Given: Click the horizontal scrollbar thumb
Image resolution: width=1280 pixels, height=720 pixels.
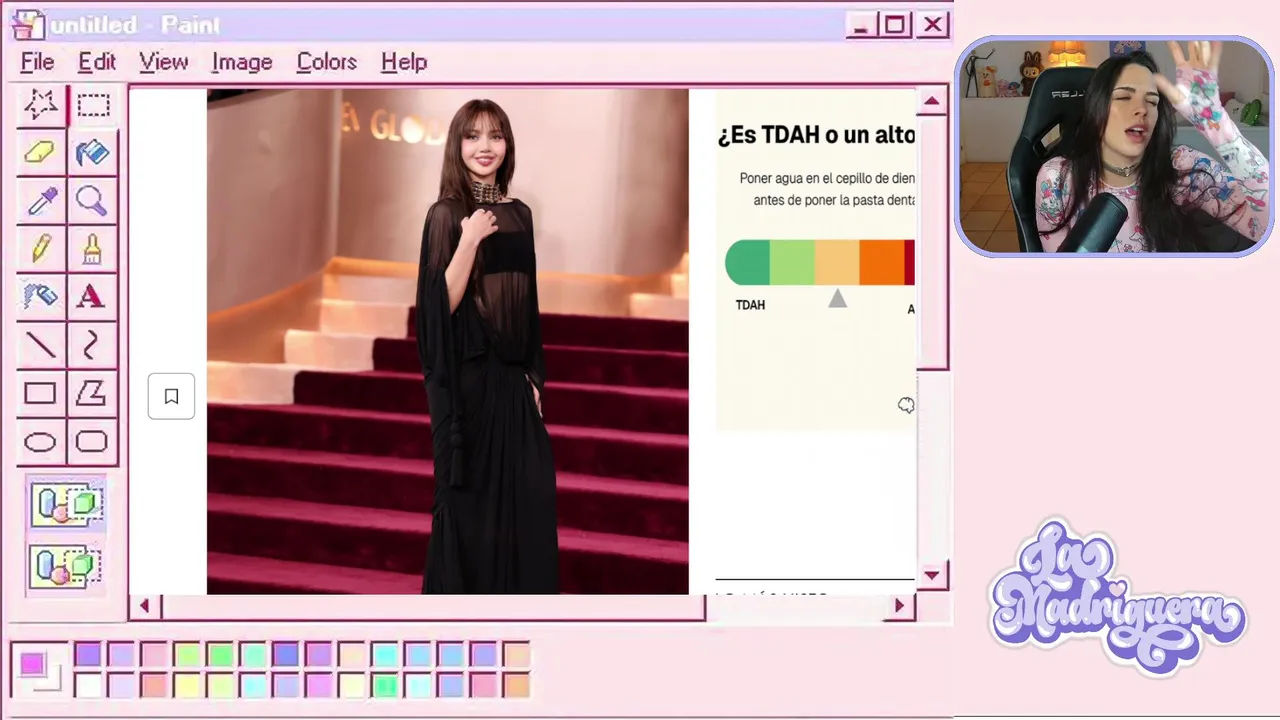Looking at the screenshot, I should coord(435,607).
